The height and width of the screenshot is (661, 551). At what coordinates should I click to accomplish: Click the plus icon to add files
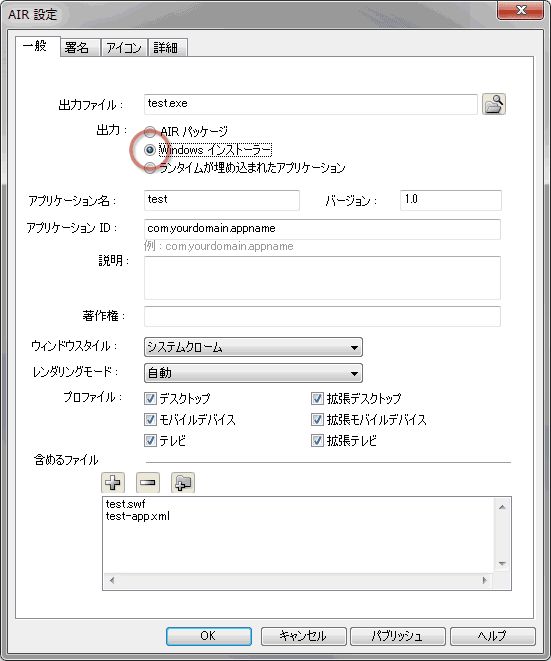coord(113,482)
